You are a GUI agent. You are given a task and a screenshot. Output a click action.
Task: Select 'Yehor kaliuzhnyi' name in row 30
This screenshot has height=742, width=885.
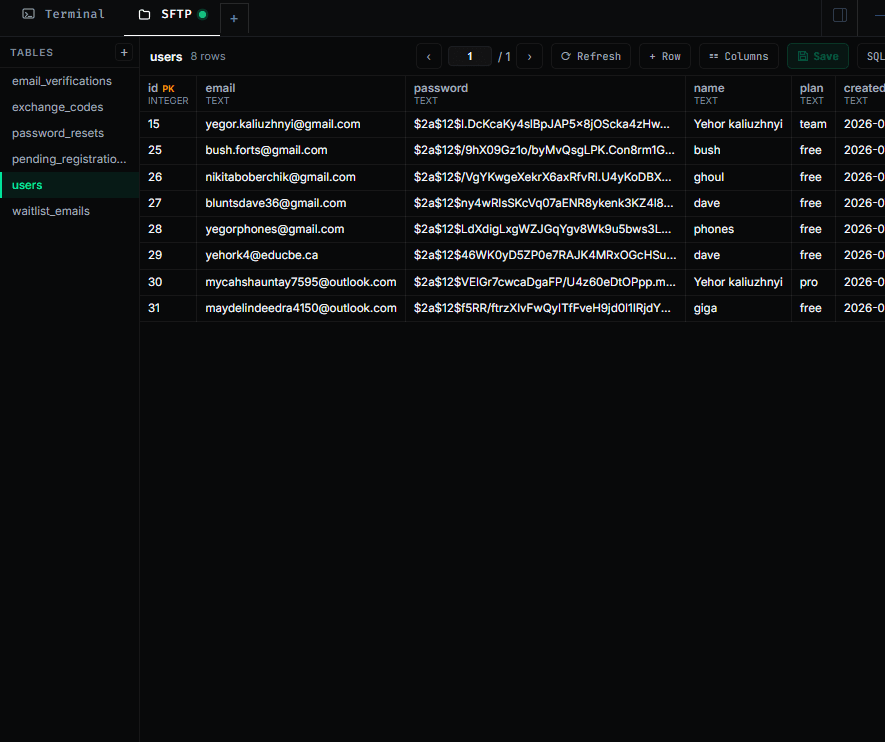click(738, 282)
